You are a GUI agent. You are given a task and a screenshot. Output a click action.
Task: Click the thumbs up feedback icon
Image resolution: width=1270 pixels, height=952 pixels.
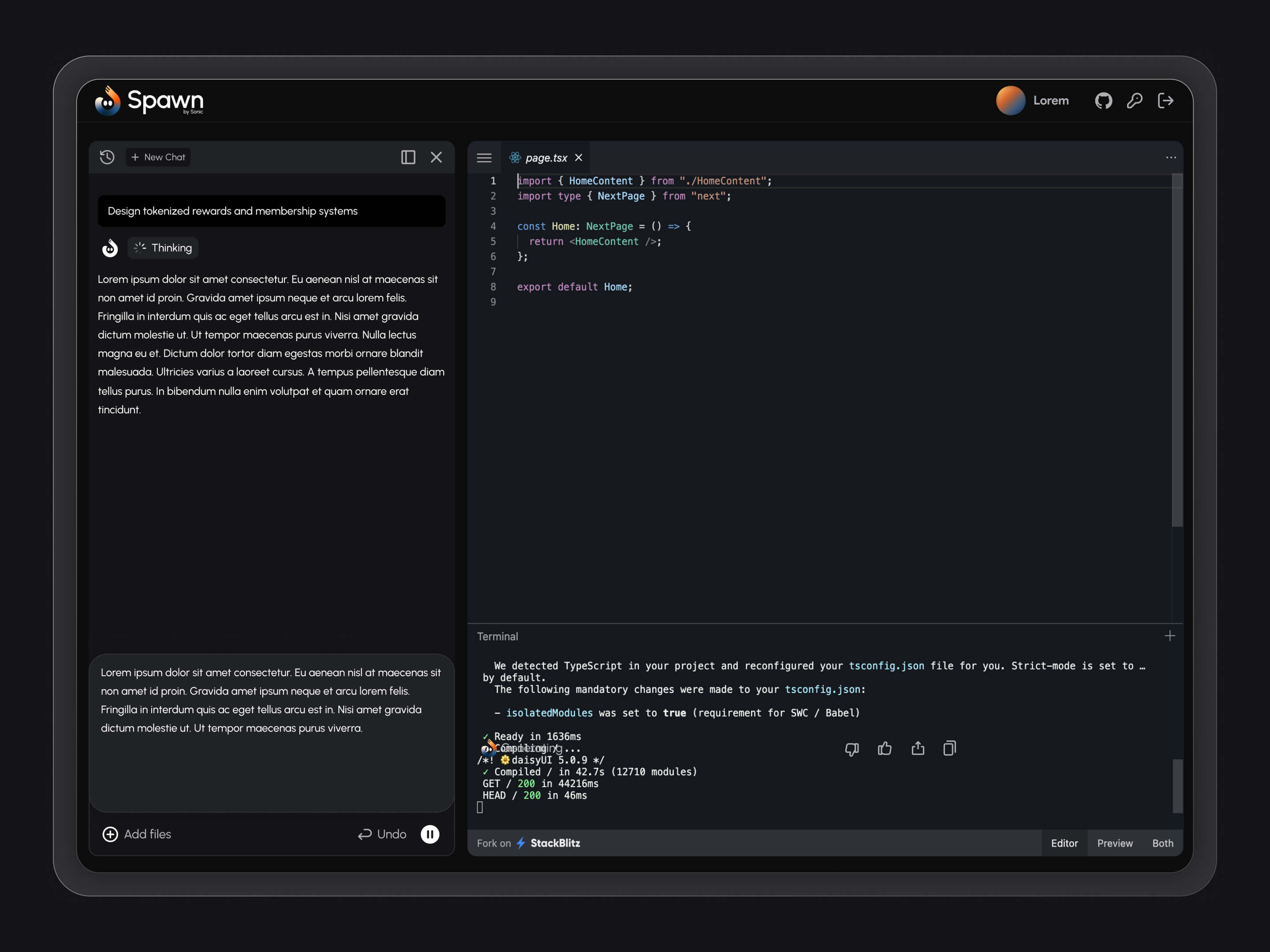(885, 749)
